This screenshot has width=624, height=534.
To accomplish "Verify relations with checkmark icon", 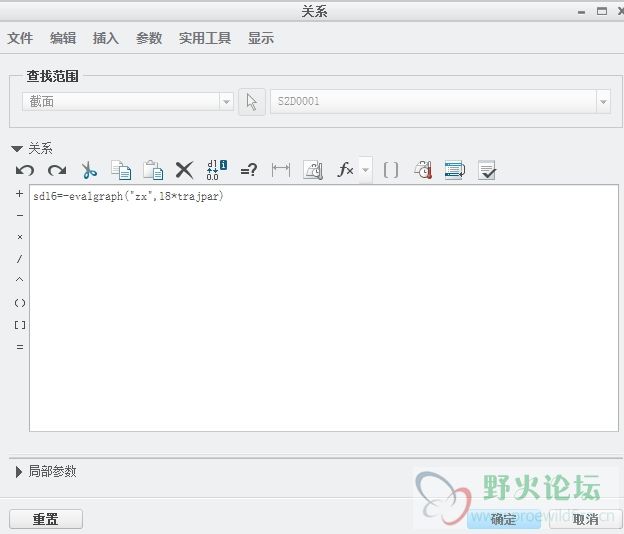I will pyautogui.click(x=487, y=170).
